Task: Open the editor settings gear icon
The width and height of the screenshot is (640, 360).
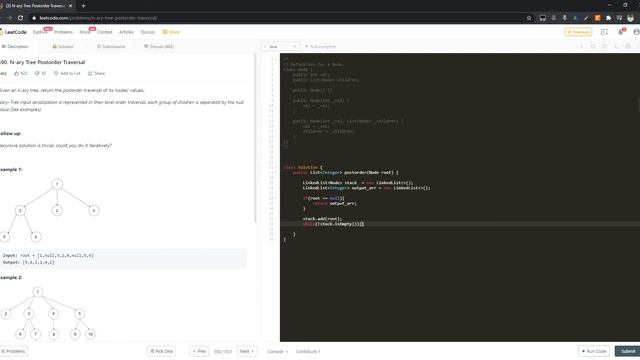Action: [x=628, y=47]
